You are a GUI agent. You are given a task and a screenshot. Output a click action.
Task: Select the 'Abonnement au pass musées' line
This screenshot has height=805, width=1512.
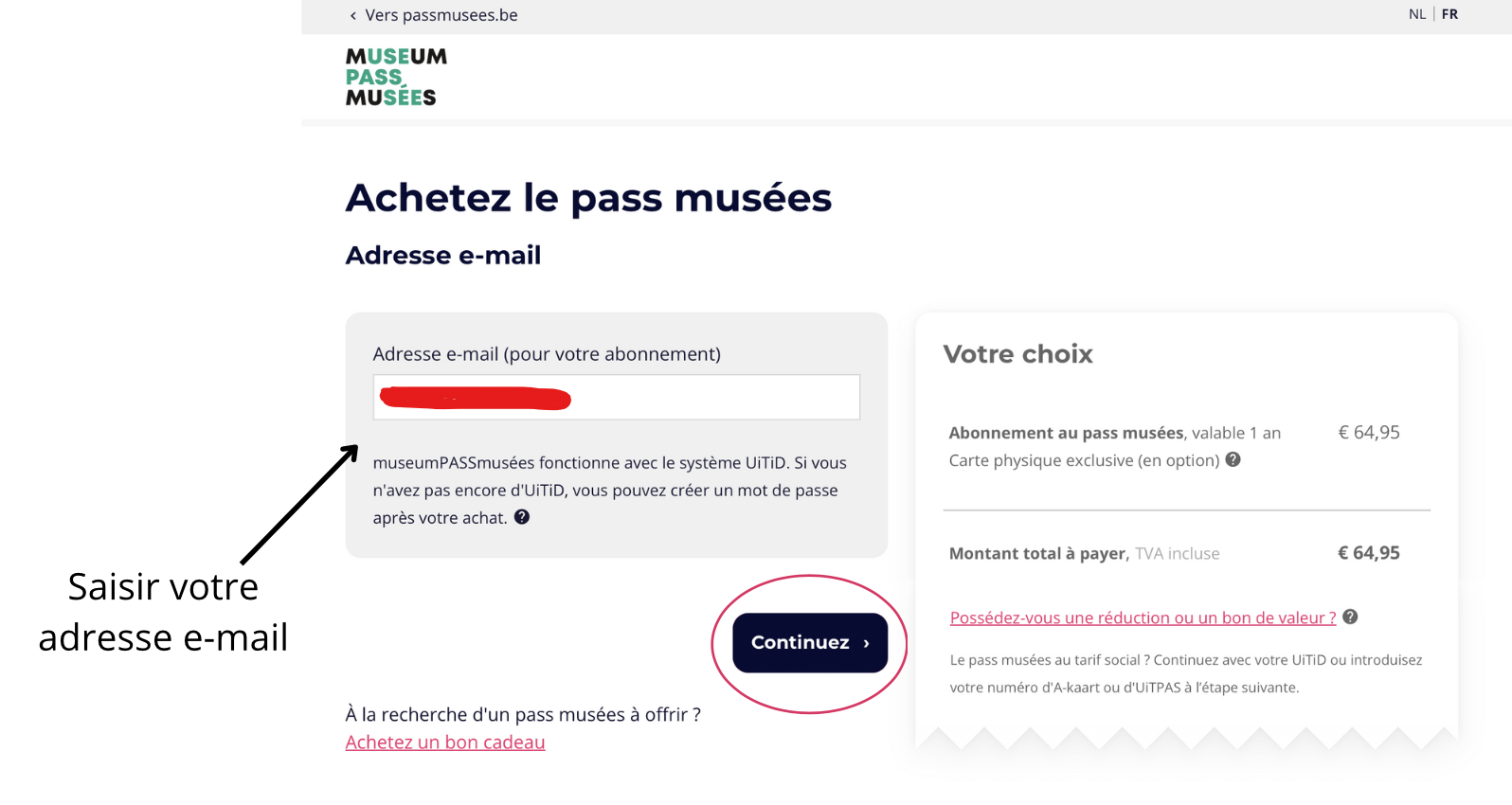point(1114,433)
